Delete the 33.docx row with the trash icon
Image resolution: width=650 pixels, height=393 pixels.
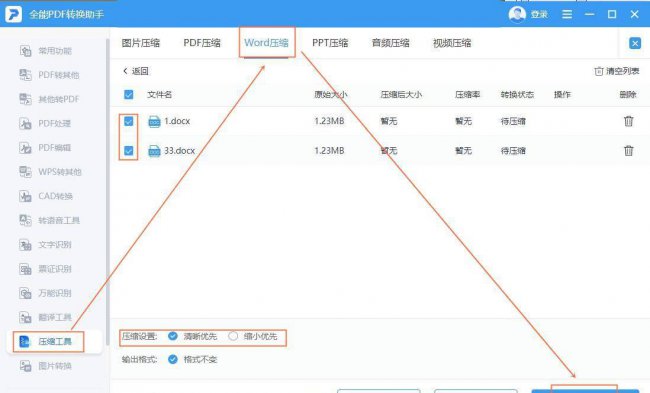click(628, 150)
